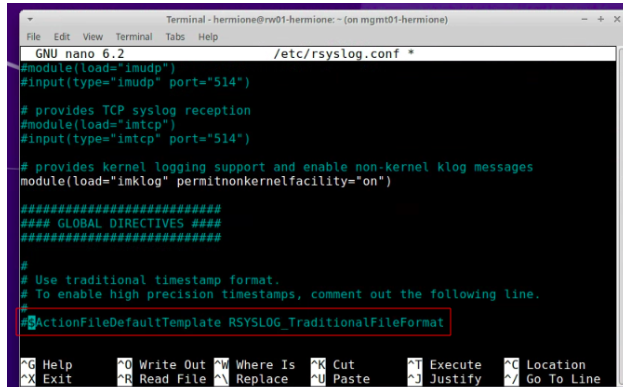Click the ^\ Replace shortcut
623x387 pixels.
coord(251,379)
